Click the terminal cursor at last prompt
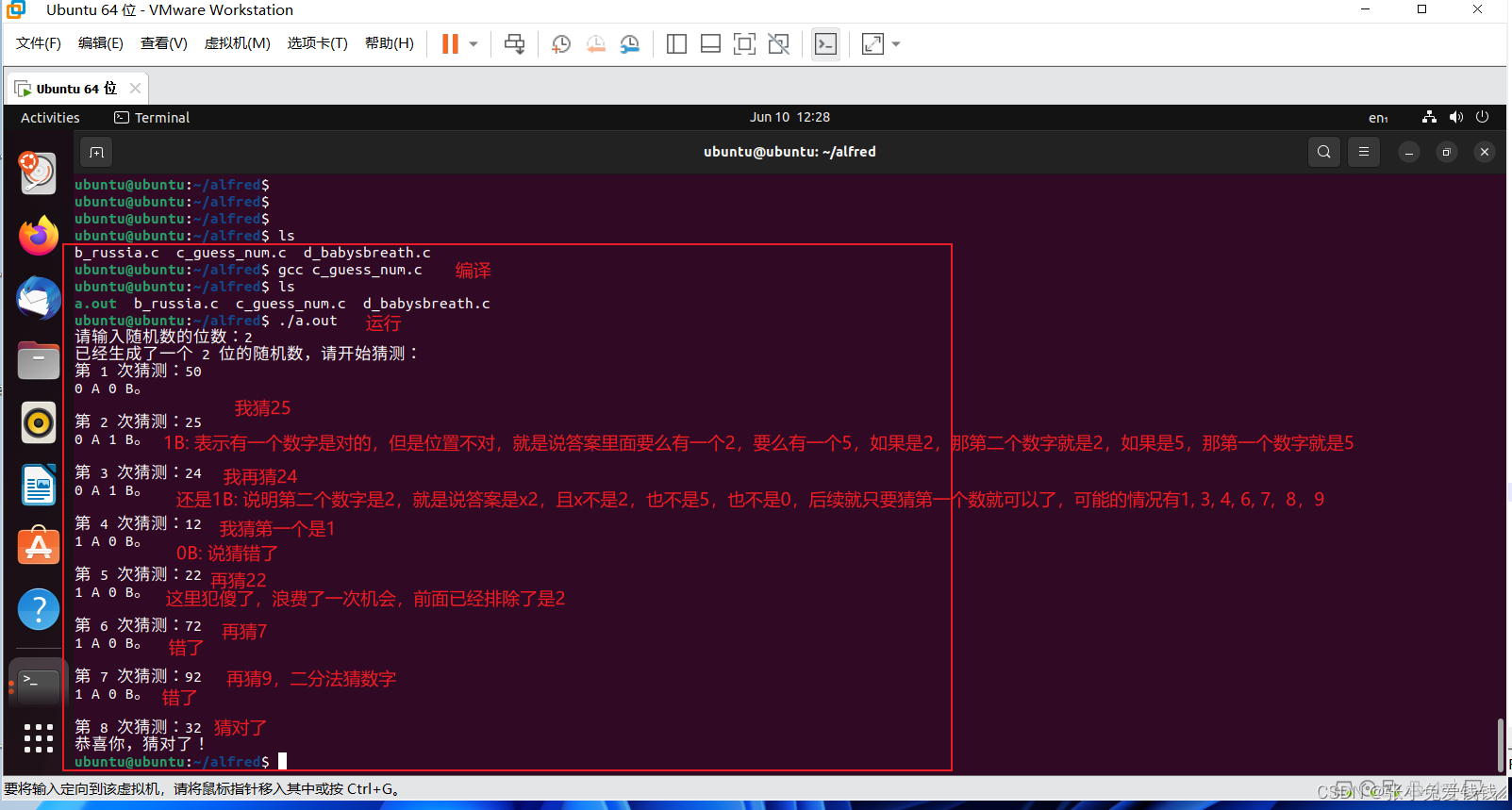This screenshot has height=810, width=1512. click(x=282, y=761)
